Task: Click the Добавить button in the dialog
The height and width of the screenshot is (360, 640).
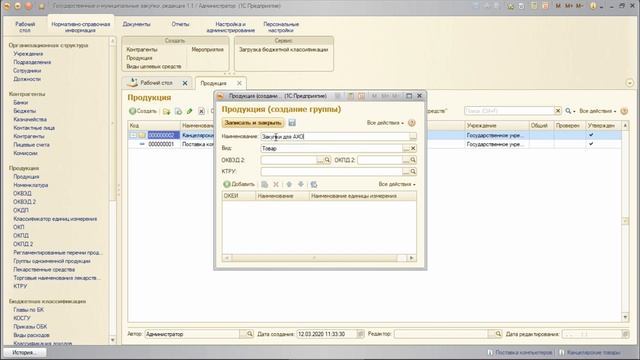Action: click(x=239, y=184)
